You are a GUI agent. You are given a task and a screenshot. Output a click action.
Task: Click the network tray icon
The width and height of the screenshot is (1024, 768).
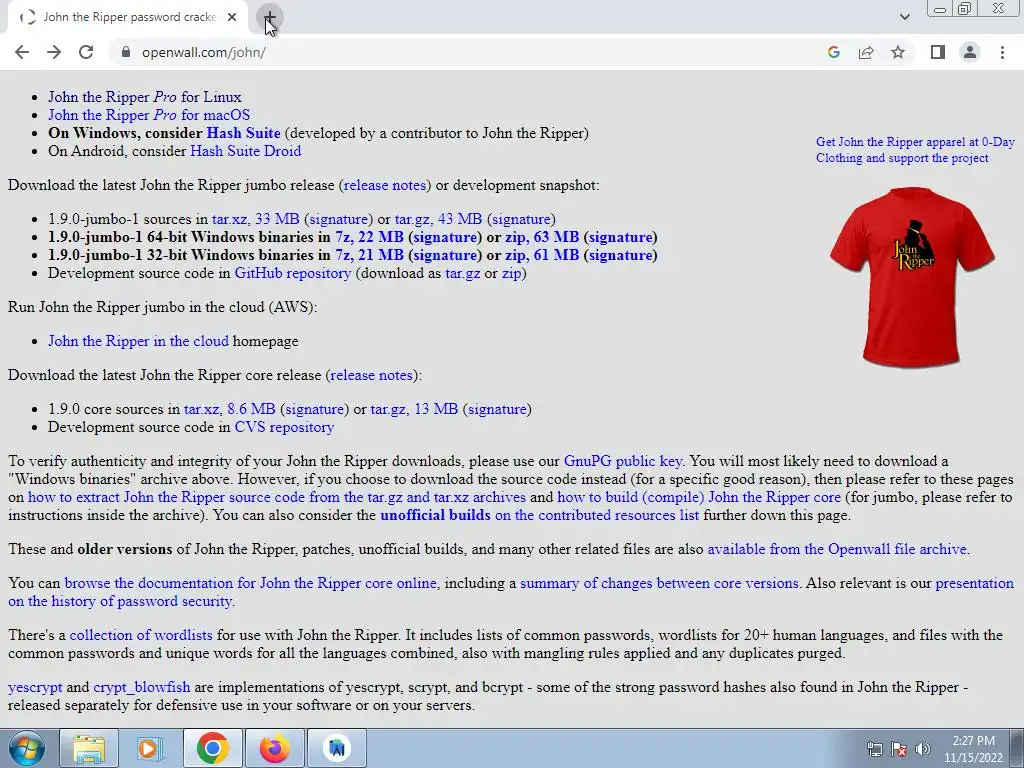874,749
